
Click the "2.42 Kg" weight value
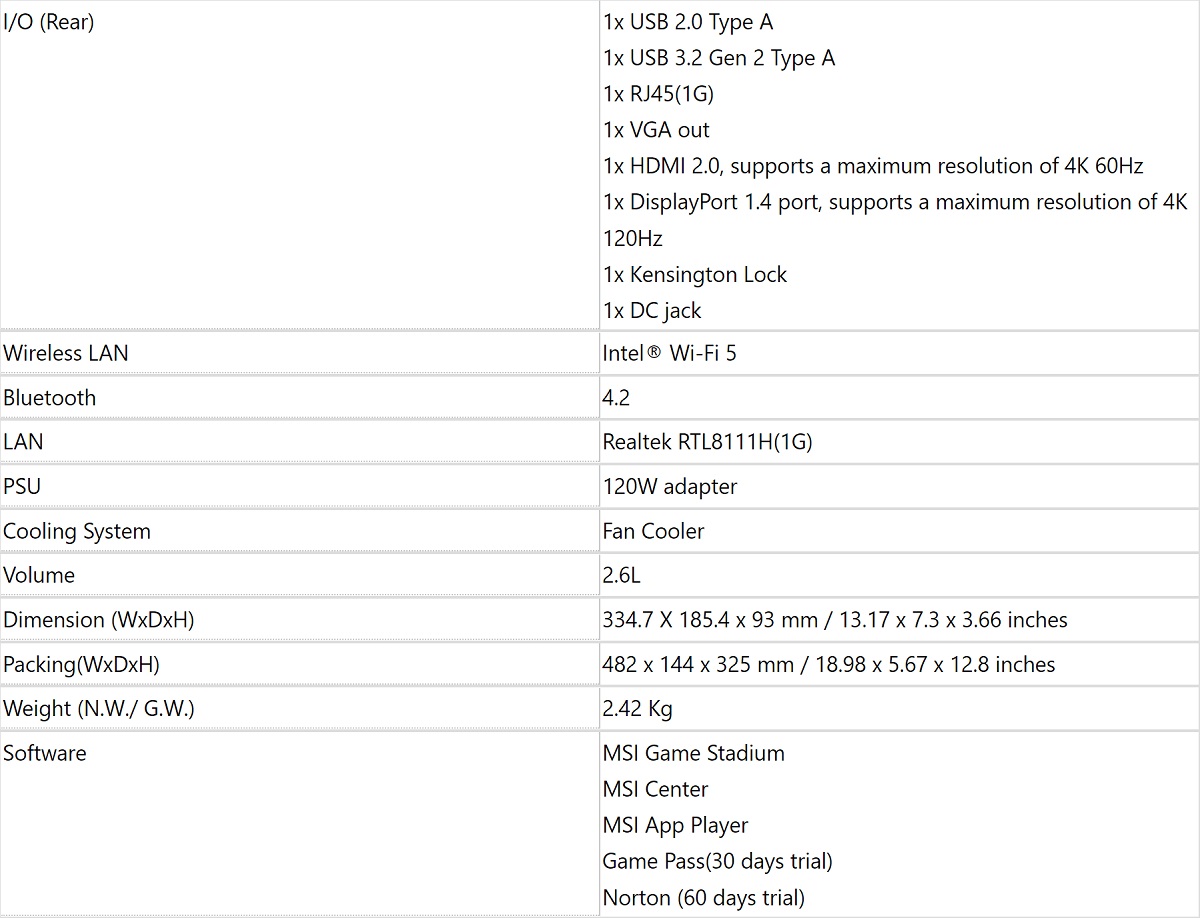tap(637, 709)
